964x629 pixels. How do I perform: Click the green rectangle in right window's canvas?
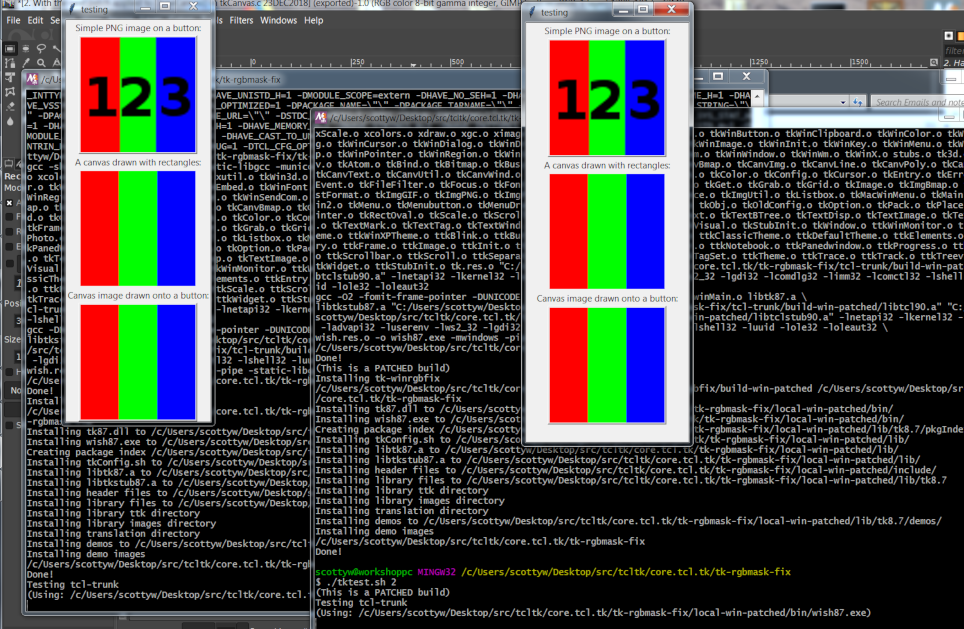pyautogui.click(x=607, y=231)
